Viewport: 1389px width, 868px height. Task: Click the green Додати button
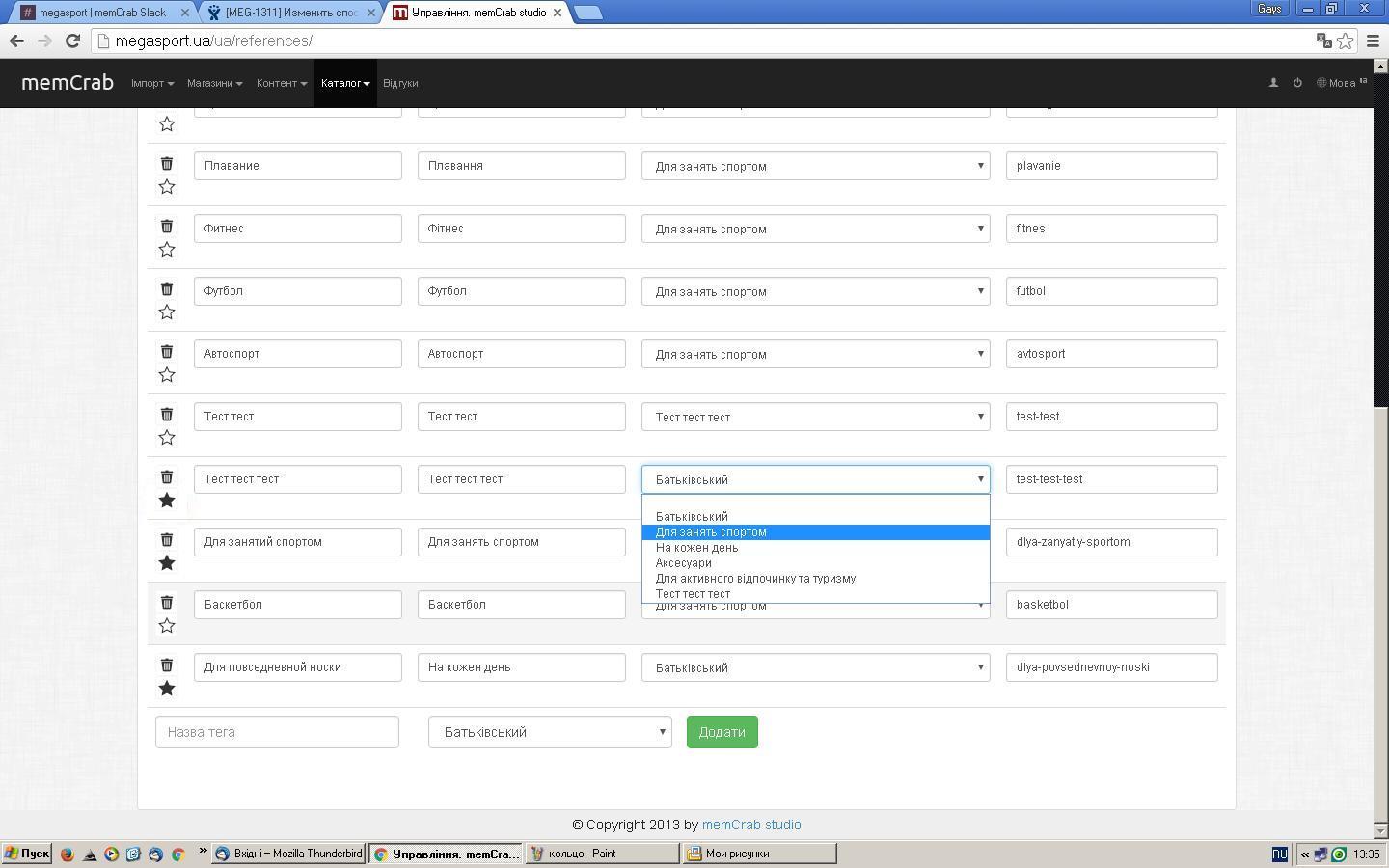[722, 732]
